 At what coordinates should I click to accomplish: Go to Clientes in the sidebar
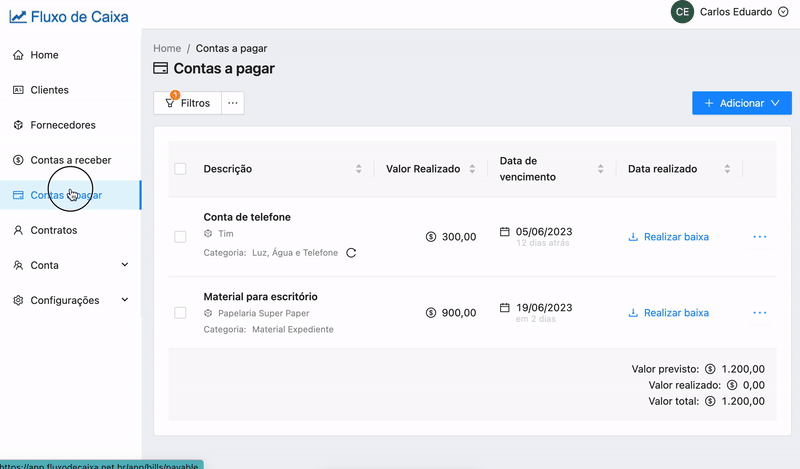coord(70,90)
